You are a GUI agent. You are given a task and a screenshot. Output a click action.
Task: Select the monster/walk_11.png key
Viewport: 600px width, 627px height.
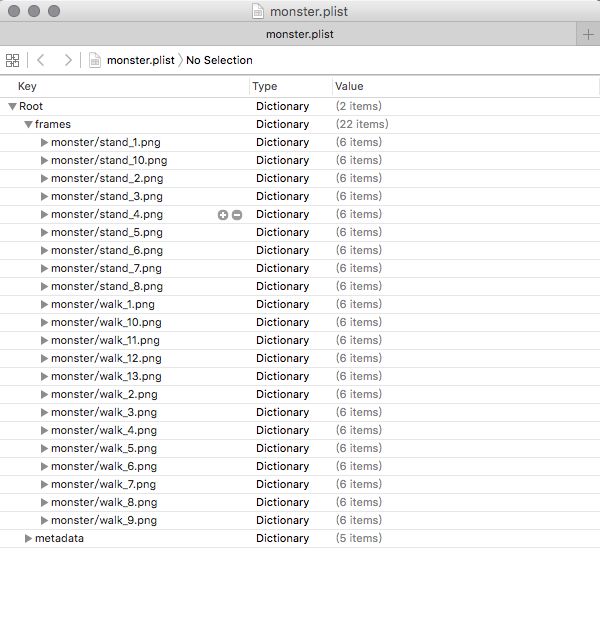click(x=105, y=341)
